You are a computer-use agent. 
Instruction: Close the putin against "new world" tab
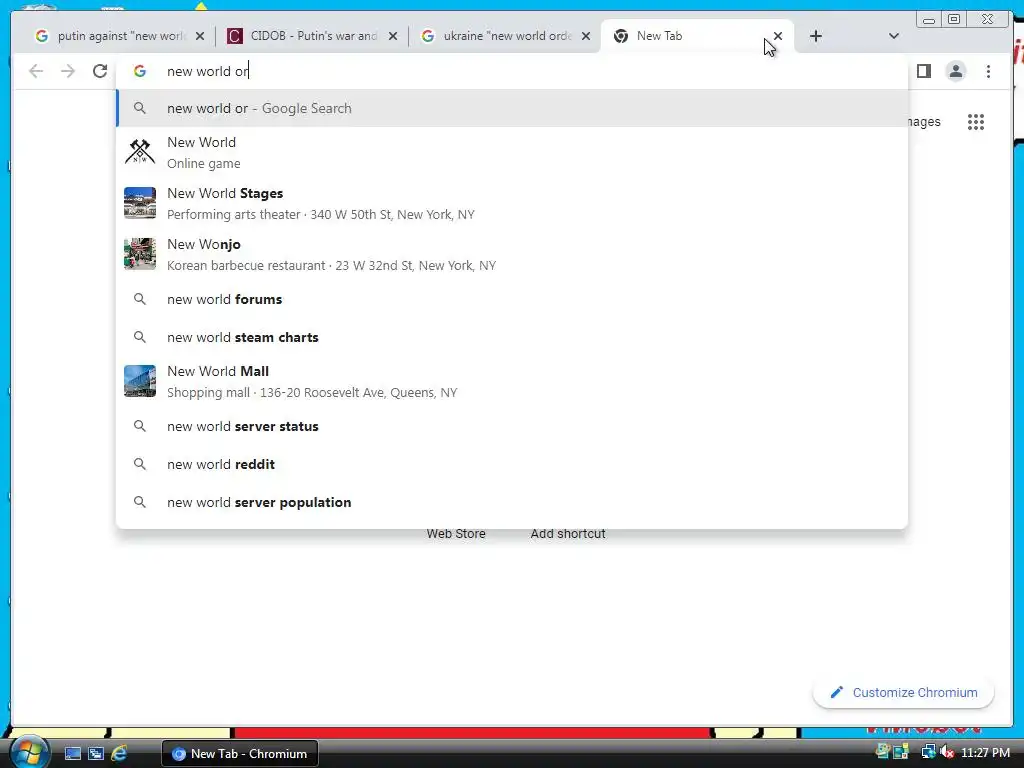click(x=200, y=36)
